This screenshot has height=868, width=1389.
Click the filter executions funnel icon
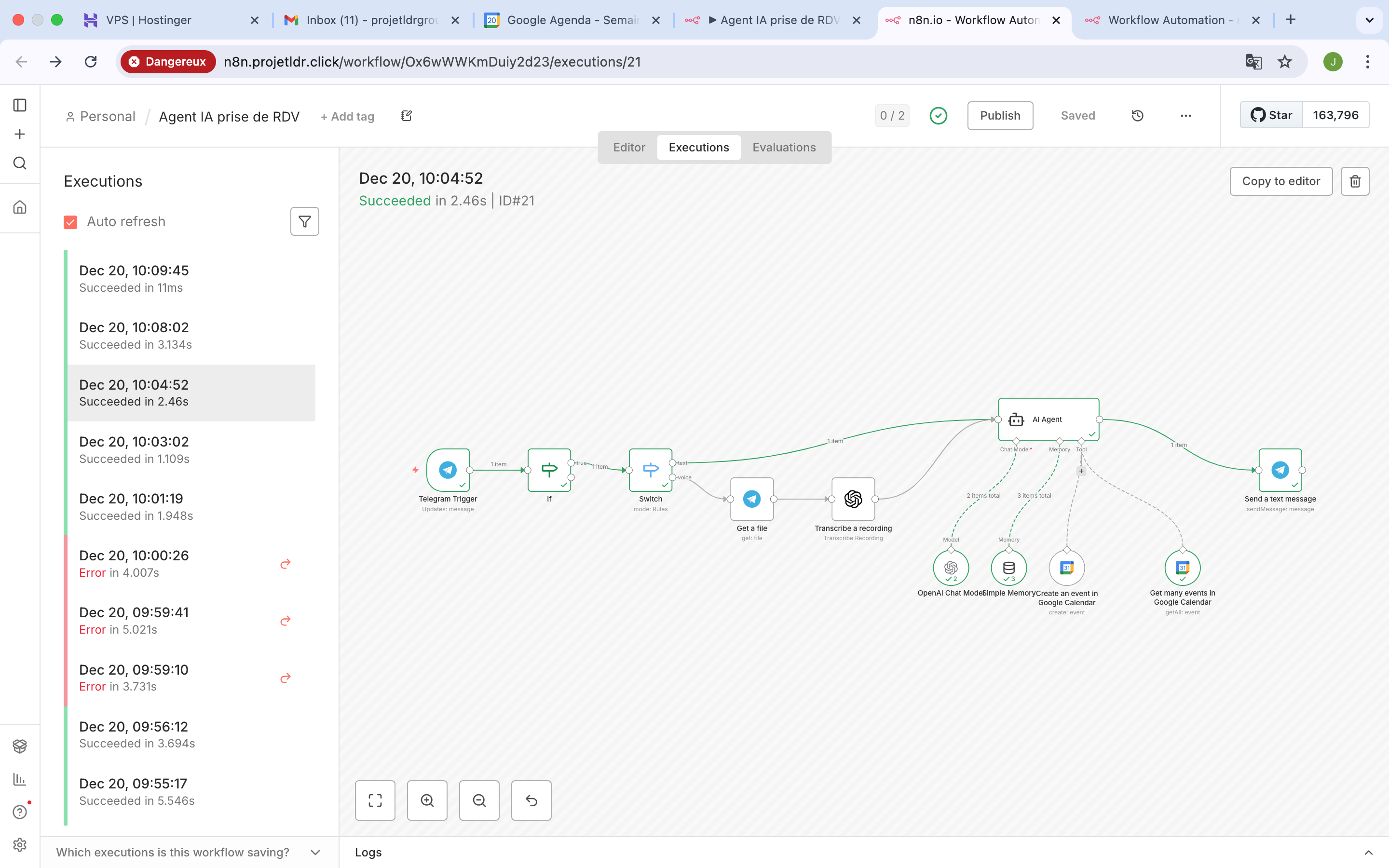click(x=304, y=222)
